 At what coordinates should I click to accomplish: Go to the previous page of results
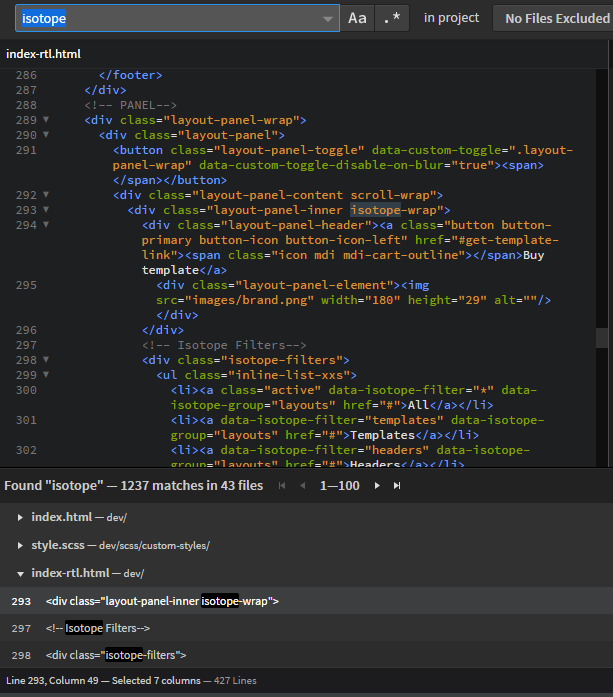click(x=301, y=486)
